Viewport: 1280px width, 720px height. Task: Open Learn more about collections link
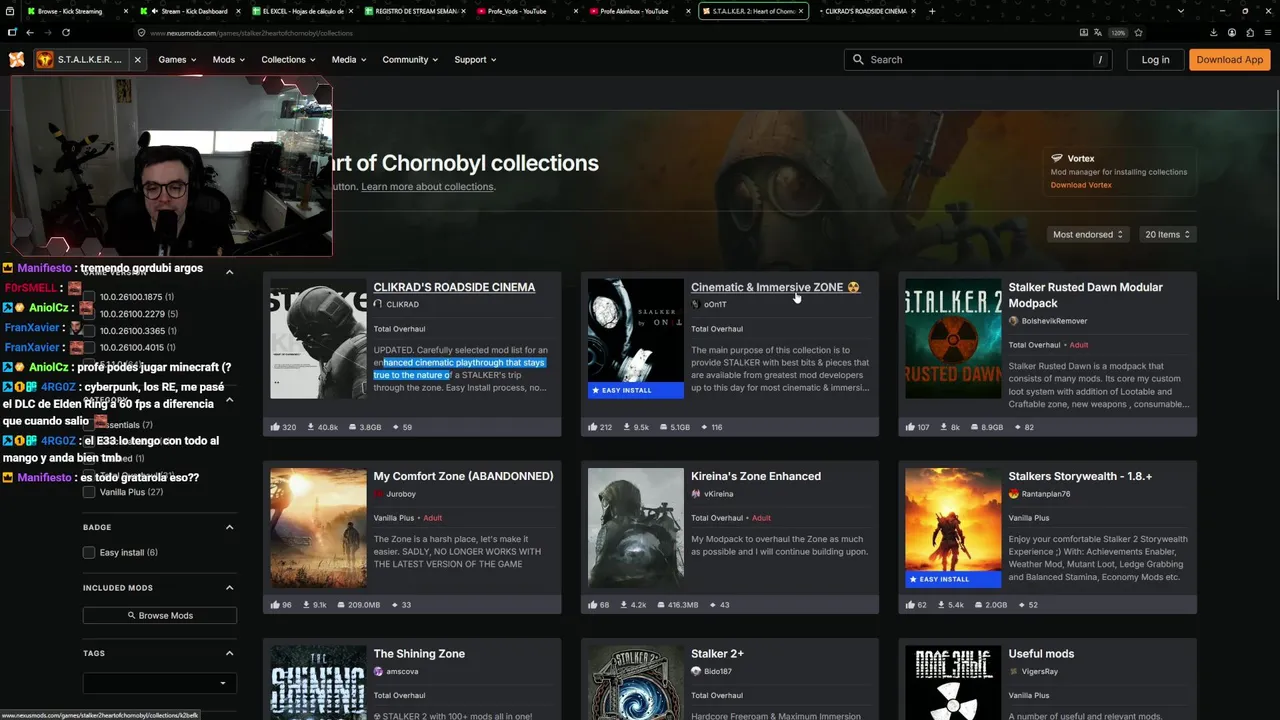pyautogui.click(x=427, y=187)
